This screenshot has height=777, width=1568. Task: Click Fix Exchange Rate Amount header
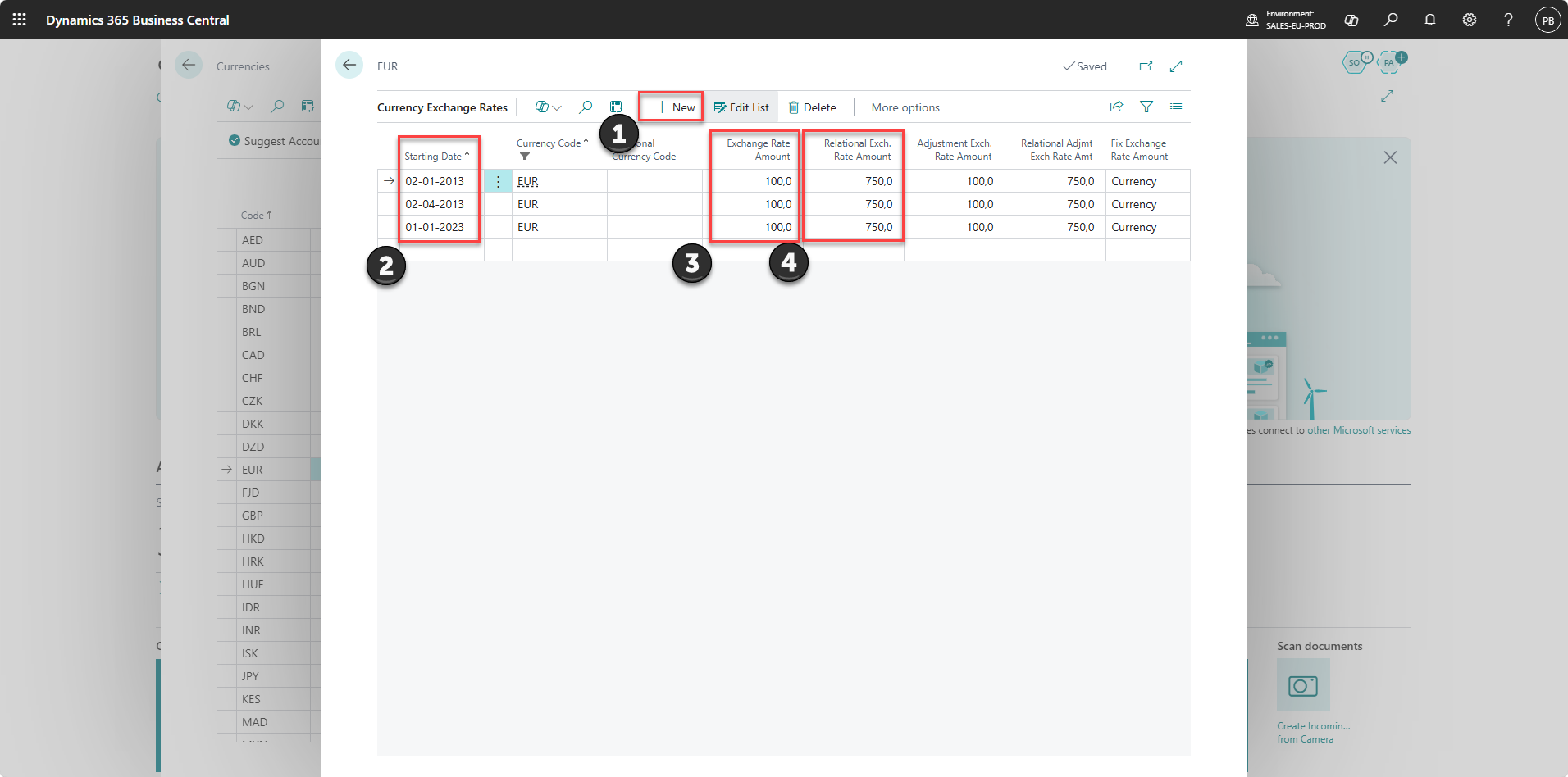pyautogui.click(x=1139, y=150)
